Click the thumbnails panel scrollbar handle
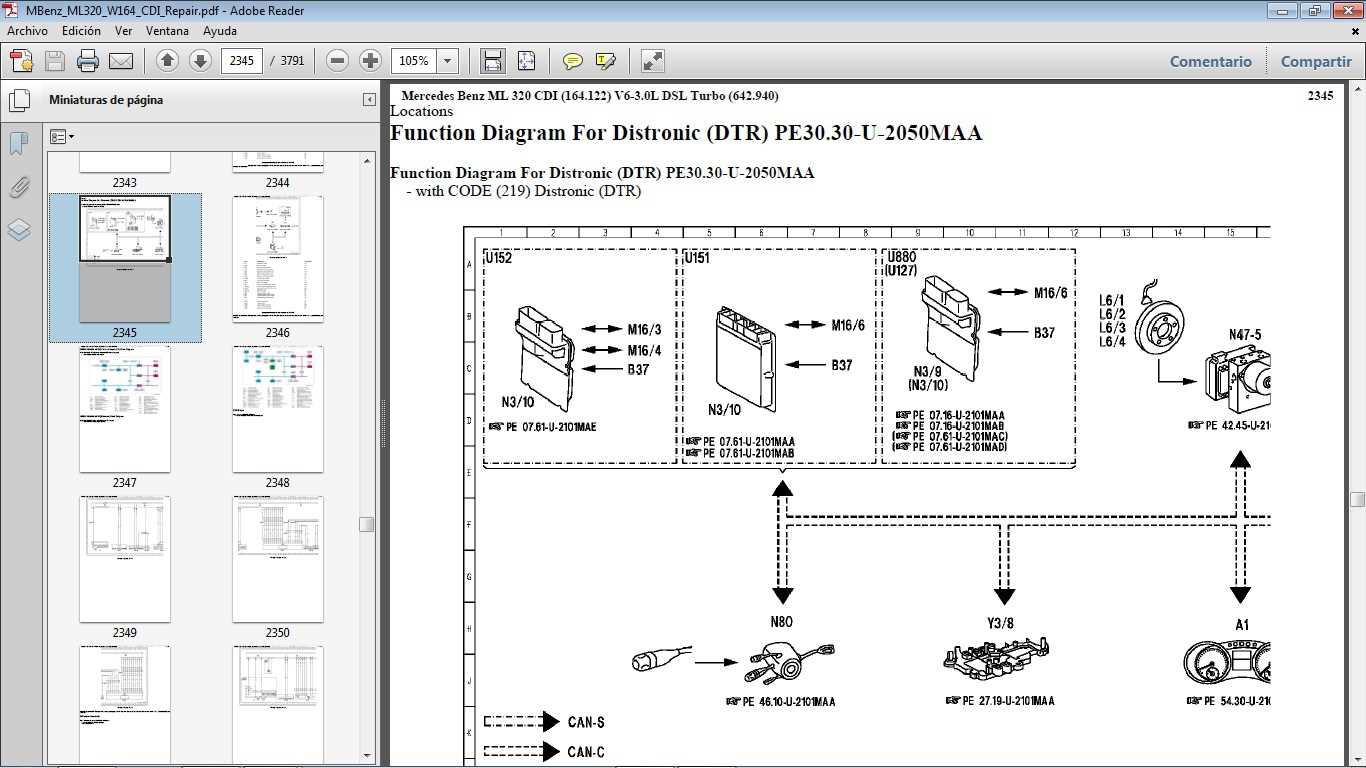Screen dimensions: 1366x768 [367, 524]
